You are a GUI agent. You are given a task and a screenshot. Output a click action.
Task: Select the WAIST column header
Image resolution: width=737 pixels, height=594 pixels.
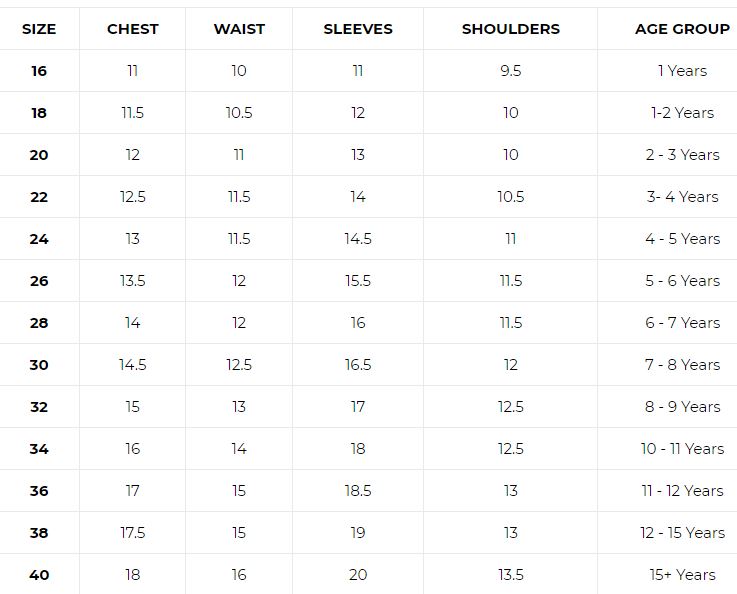coord(239,29)
